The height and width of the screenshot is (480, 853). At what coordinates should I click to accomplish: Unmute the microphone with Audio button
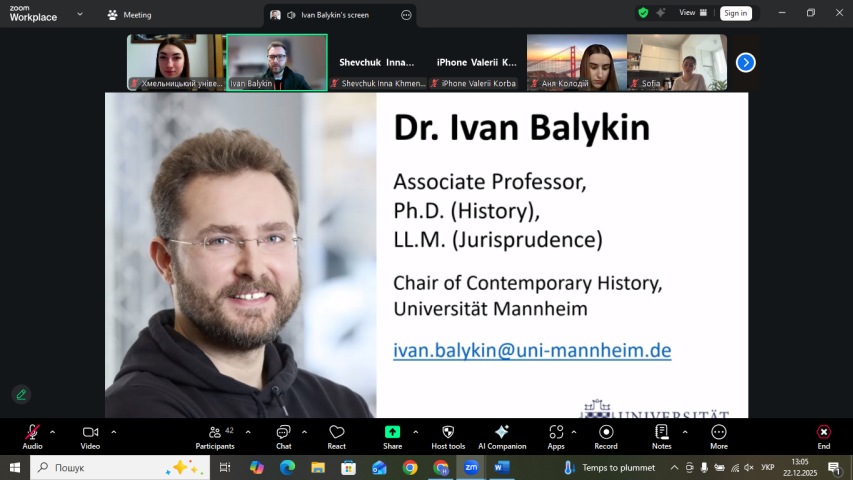click(32, 436)
